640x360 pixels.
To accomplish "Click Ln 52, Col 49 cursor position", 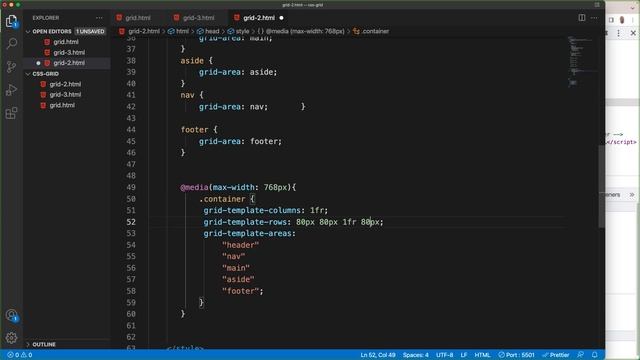I will click(x=378, y=355).
